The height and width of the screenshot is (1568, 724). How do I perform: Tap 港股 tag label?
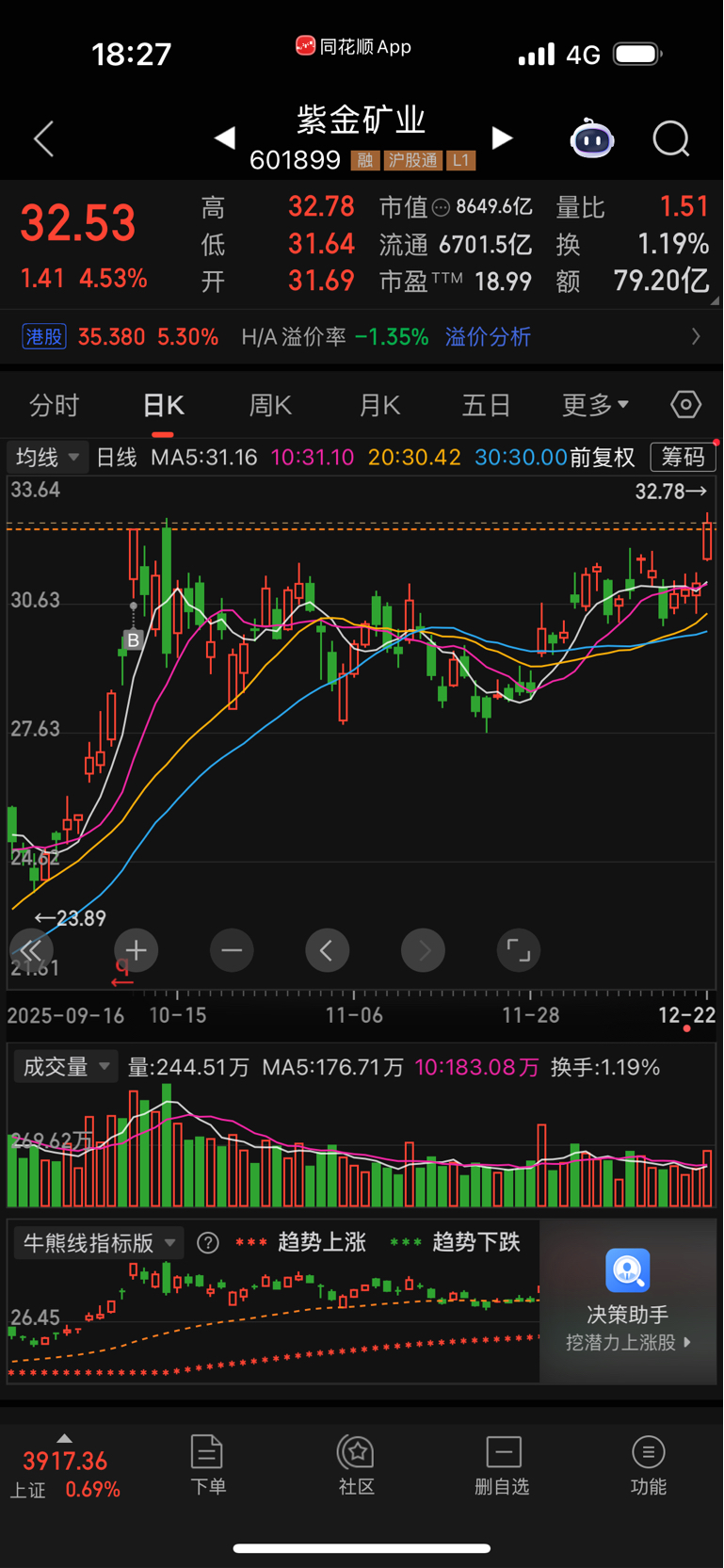pos(44,337)
